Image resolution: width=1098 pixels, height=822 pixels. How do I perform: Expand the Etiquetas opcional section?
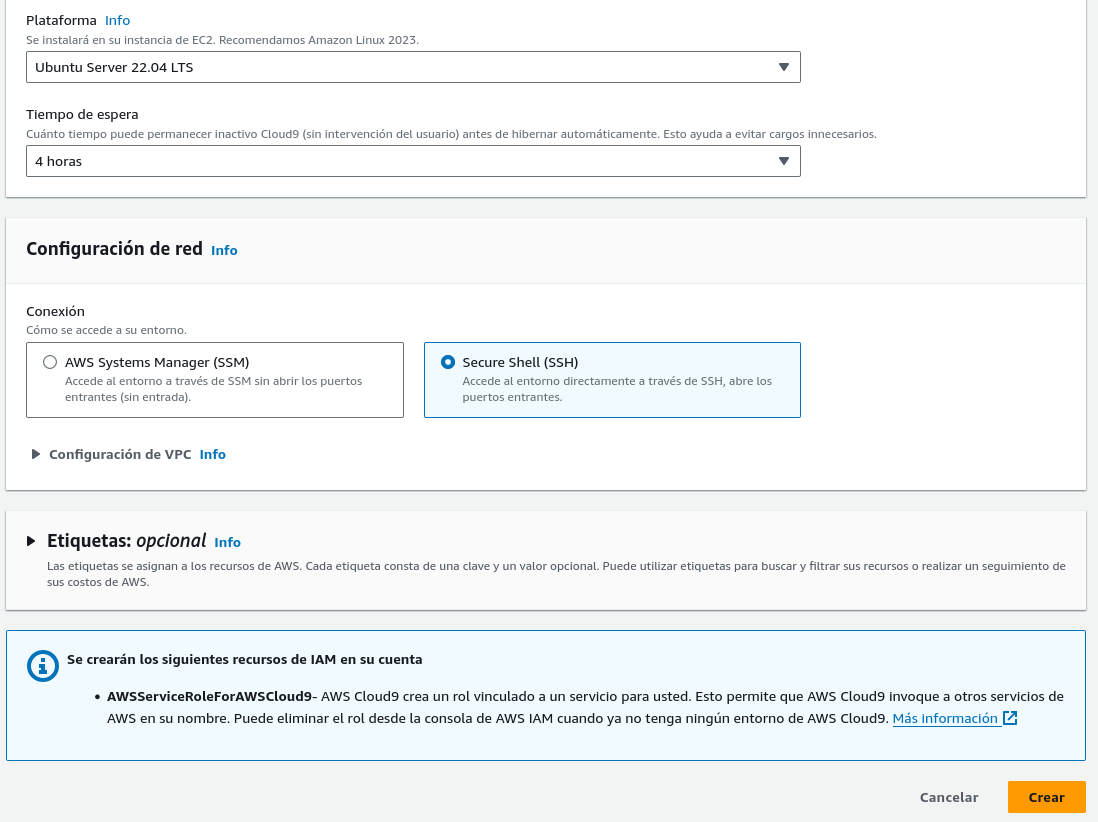click(x=32, y=541)
